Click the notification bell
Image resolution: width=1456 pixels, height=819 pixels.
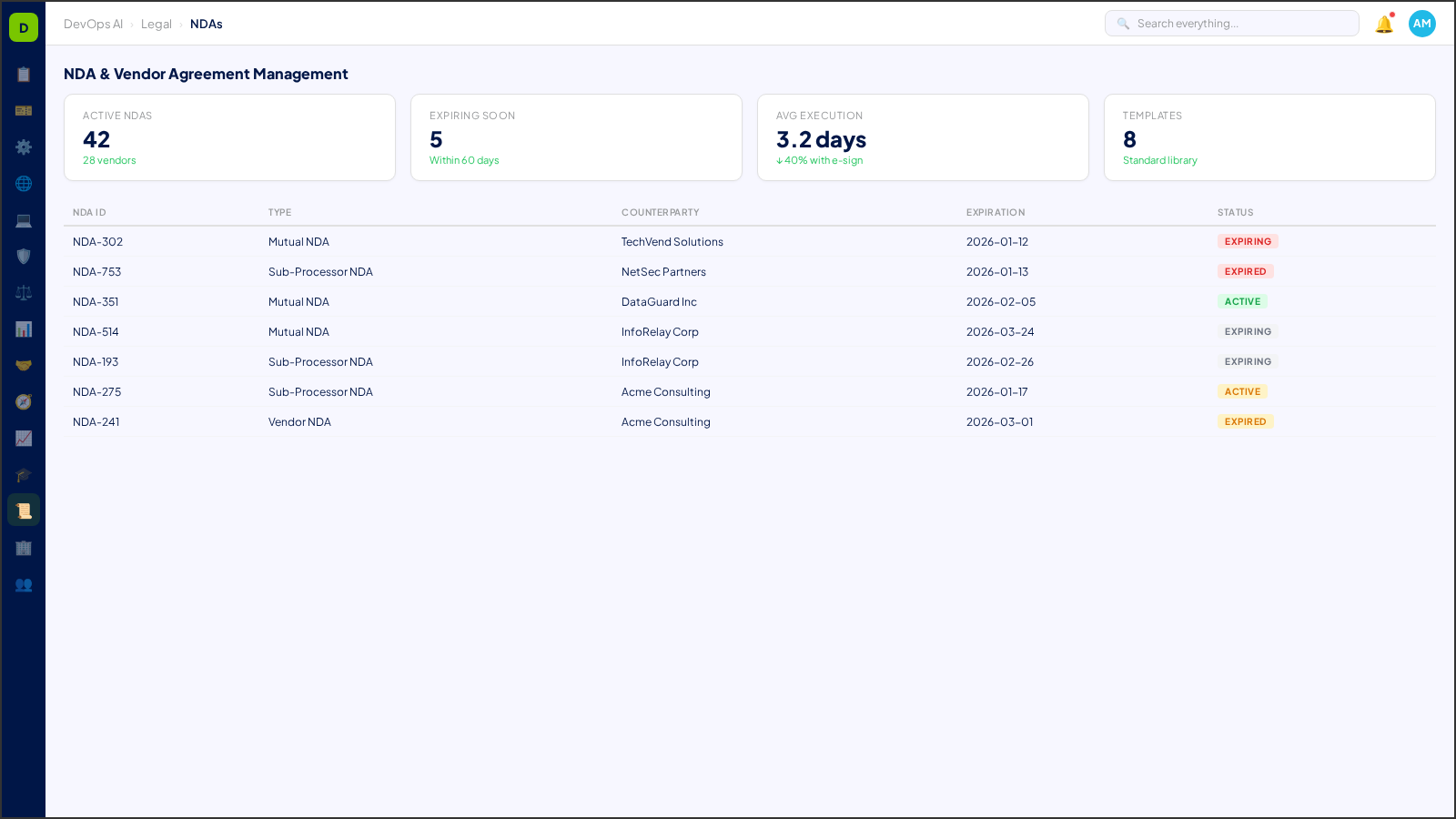point(1382,24)
